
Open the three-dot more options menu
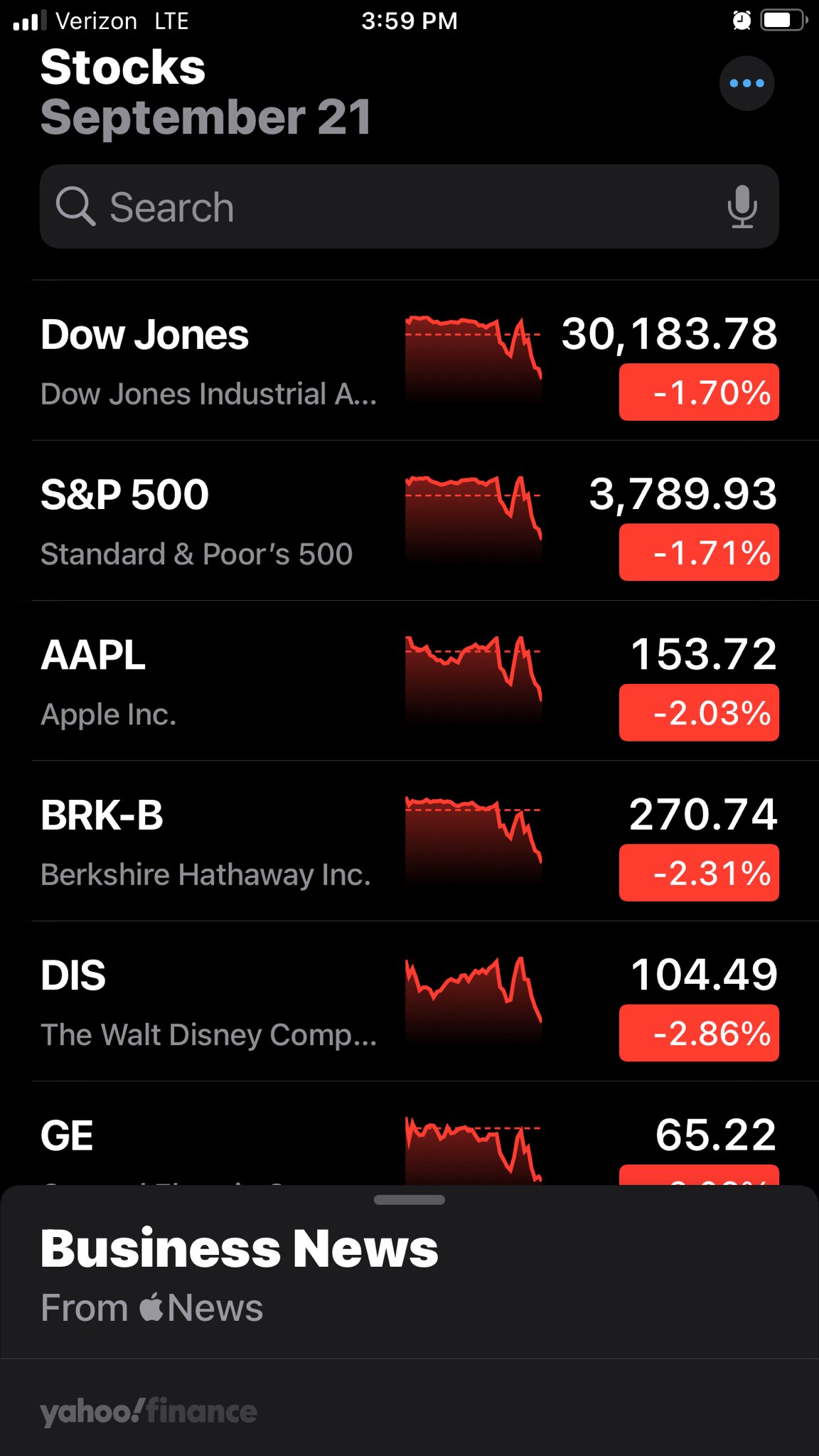pos(746,83)
